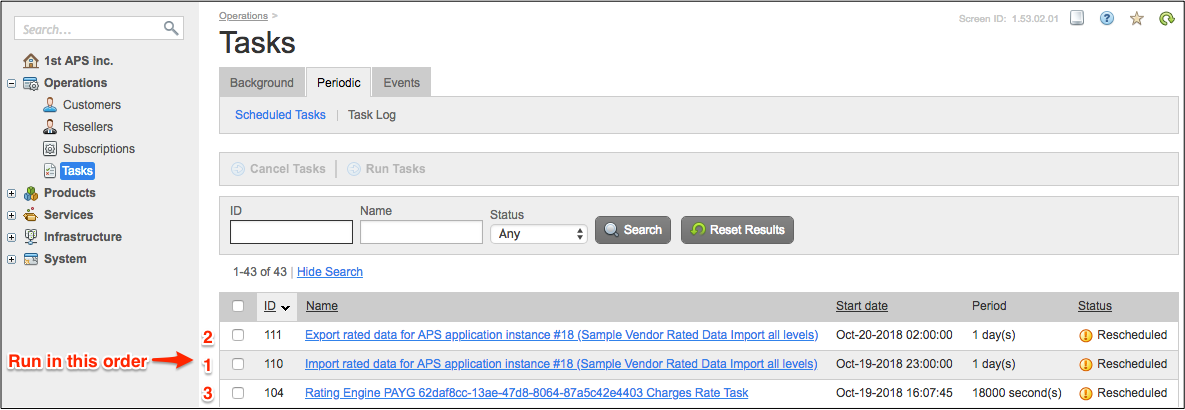Toggle the select-all checkbox in table header

[238, 306]
